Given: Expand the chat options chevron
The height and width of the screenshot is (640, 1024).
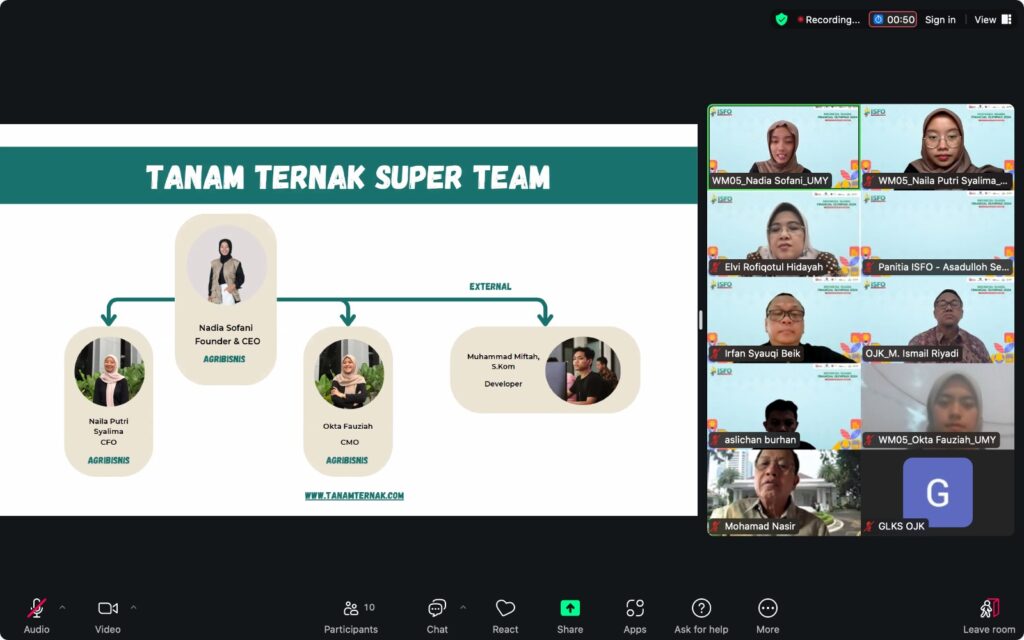Looking at the screenshot, I should (463, 607).
